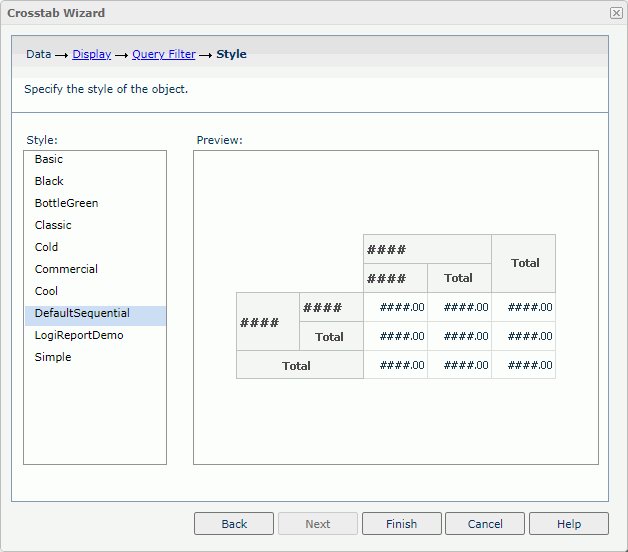Viewport: 628px width, 552px height.
Task: Select the Data step in breadcrumb
Action: (x=39, y=54)
